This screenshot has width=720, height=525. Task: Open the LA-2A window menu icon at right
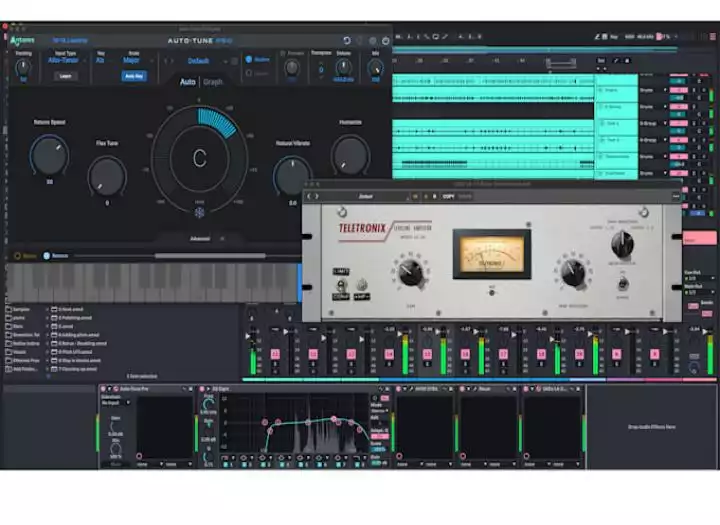[x=676, y=197]
